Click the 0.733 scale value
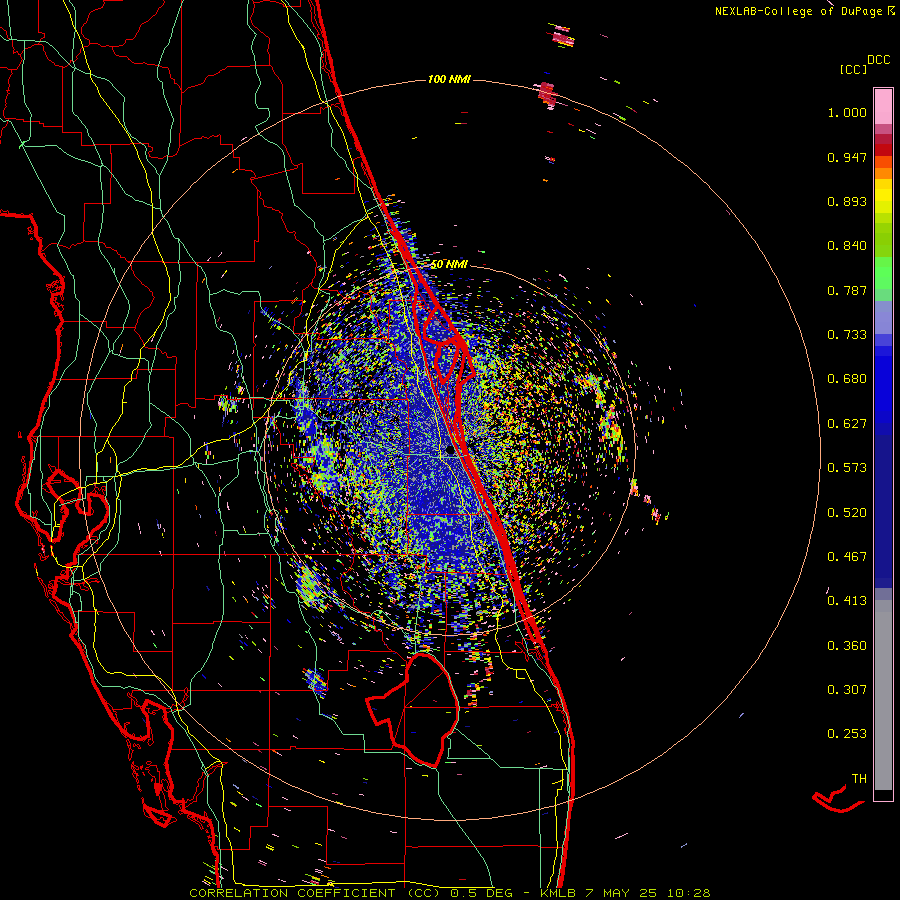The width and height of the screenshot is (900, 900). pos(847,335)
